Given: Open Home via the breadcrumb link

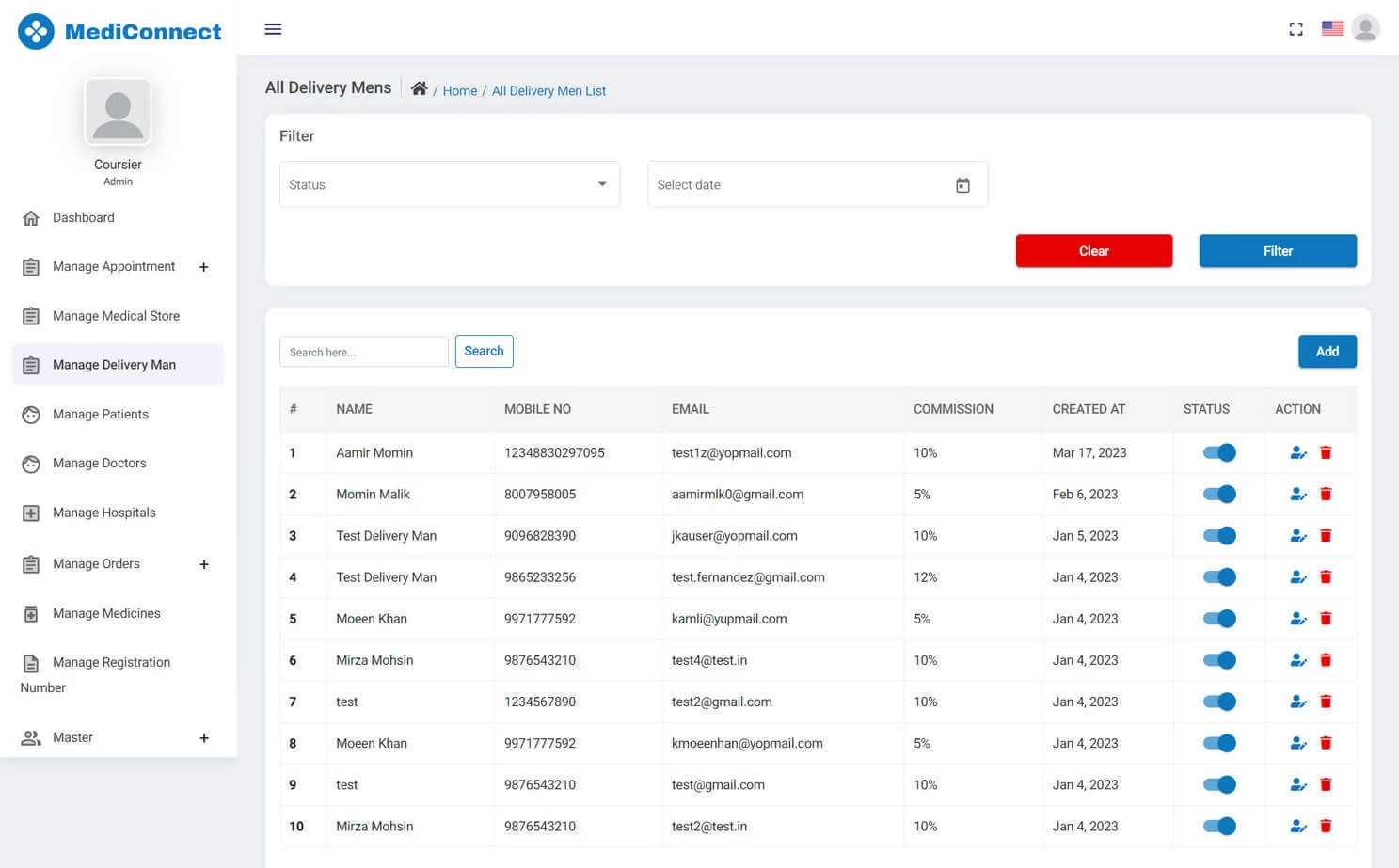Looking at the screenshot, I should (x=460, y=90).
